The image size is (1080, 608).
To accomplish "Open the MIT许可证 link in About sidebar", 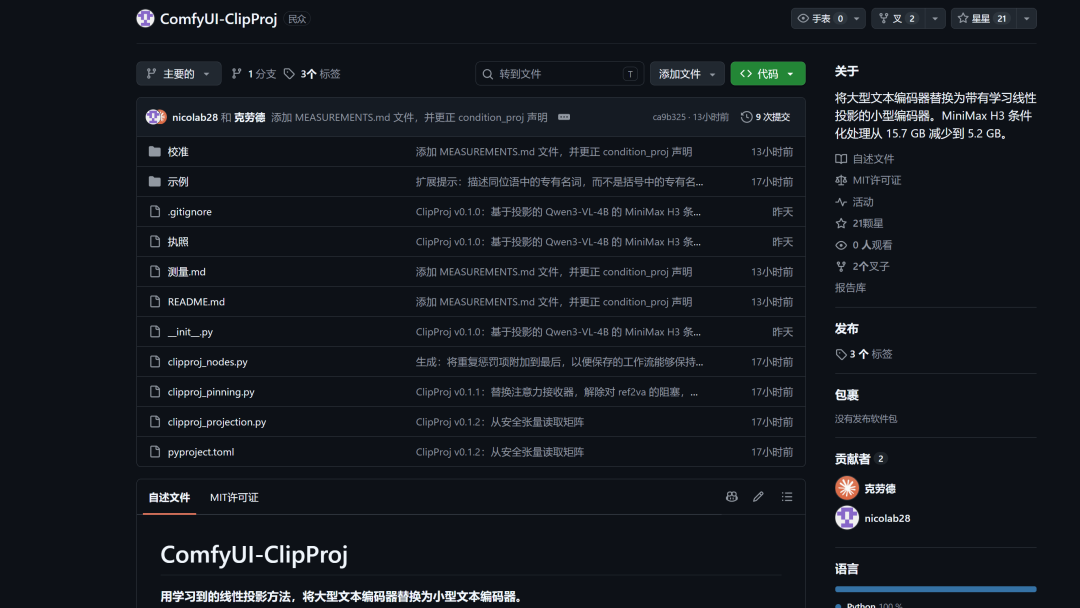I will [x=868, y=180].
